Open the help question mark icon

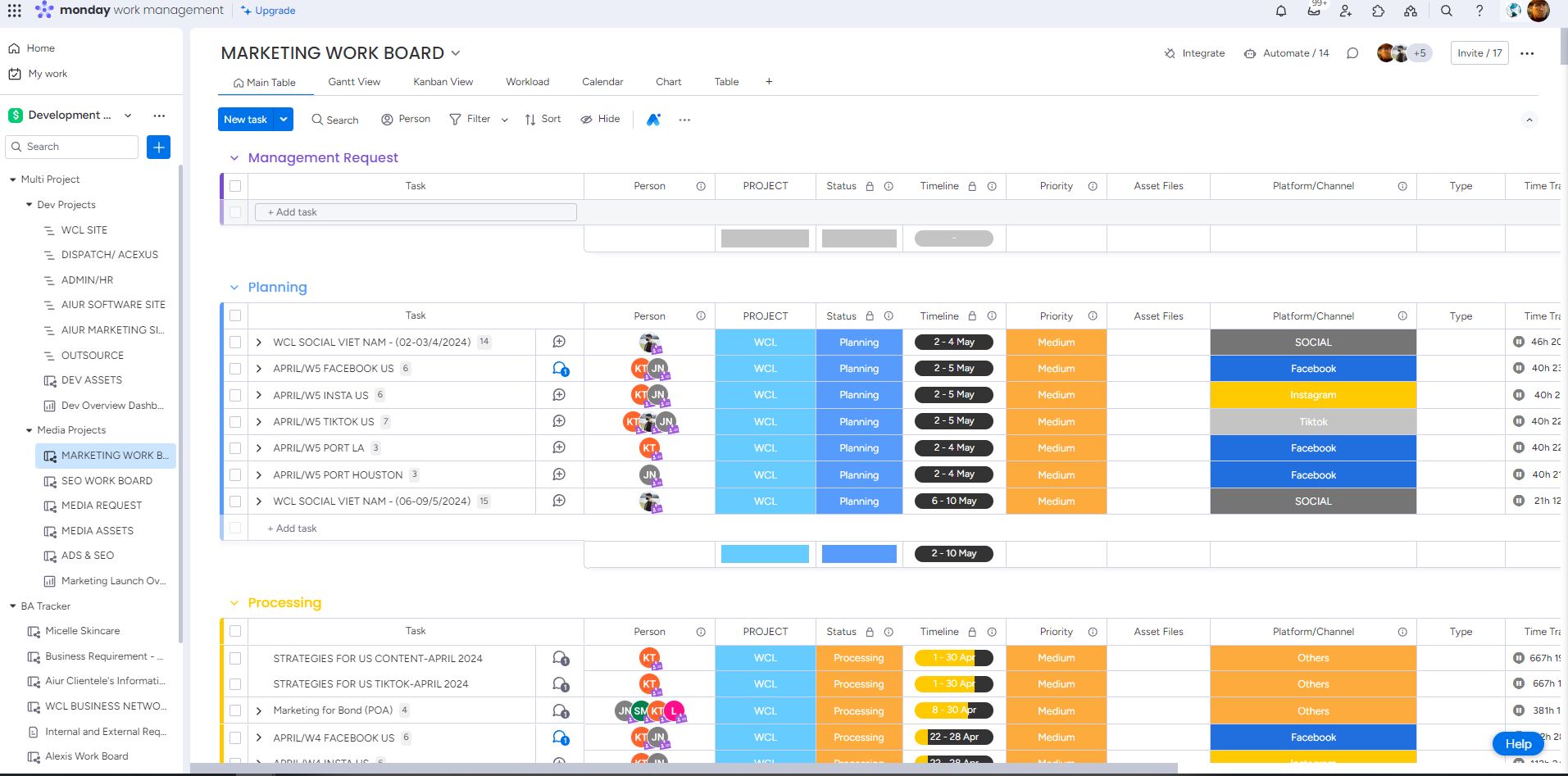pos(1479,11)
